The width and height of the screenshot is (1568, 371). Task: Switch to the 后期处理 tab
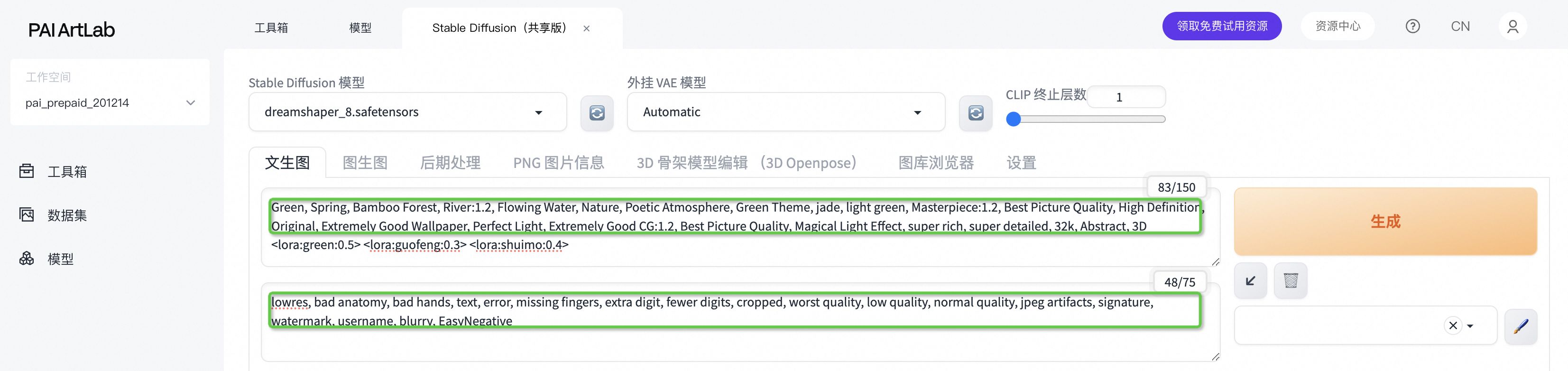450,163
